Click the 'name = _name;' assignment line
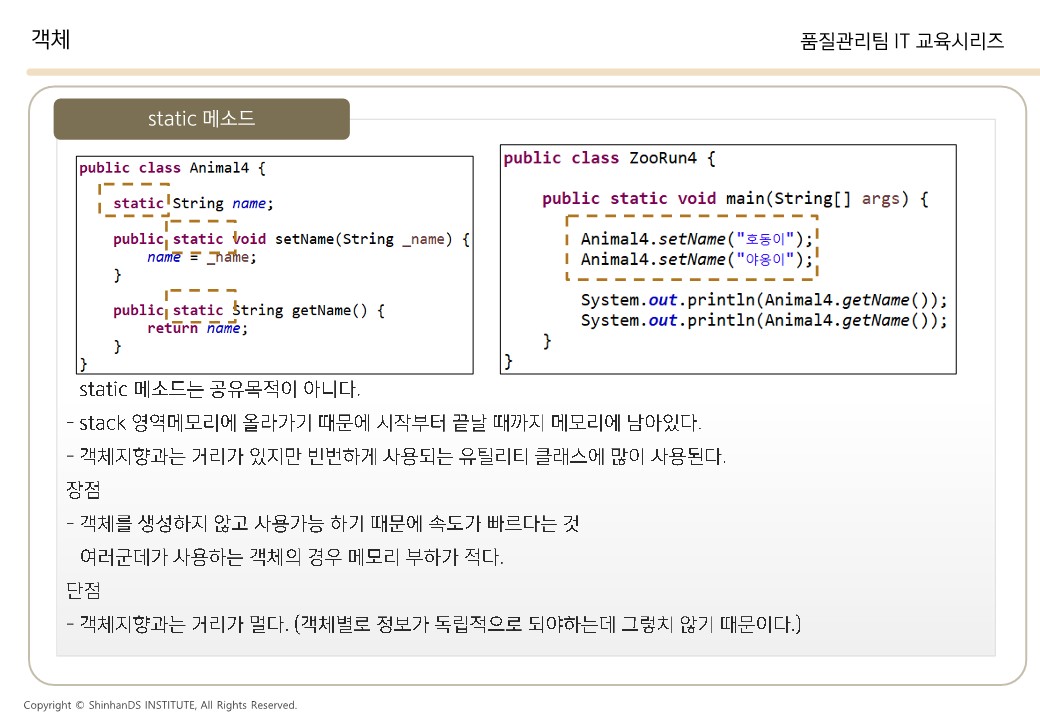The image size is (1040, 720). 202,257
